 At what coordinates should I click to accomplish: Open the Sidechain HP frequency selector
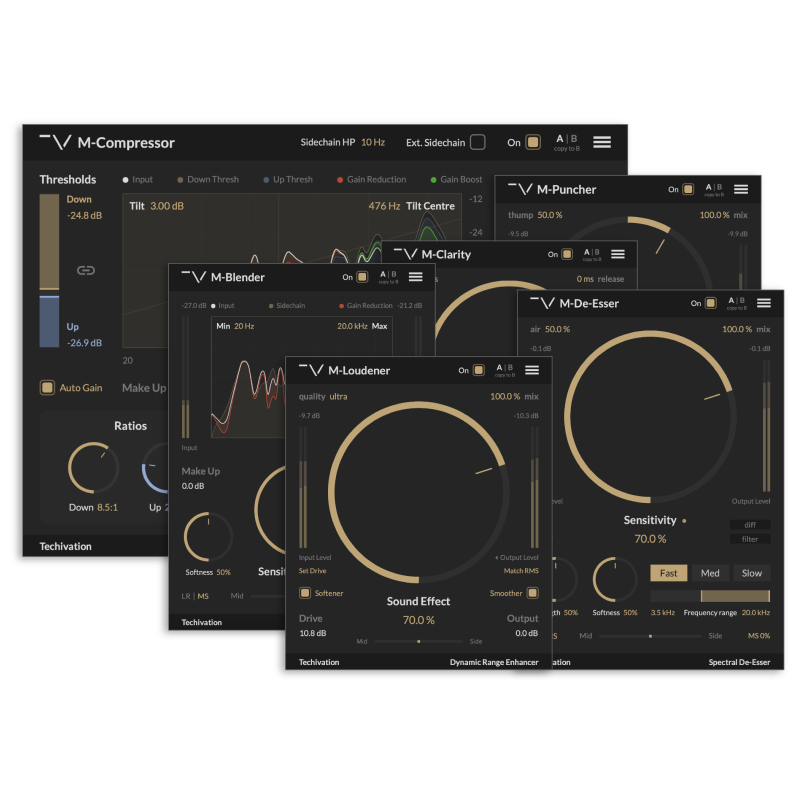click(371, 141)
